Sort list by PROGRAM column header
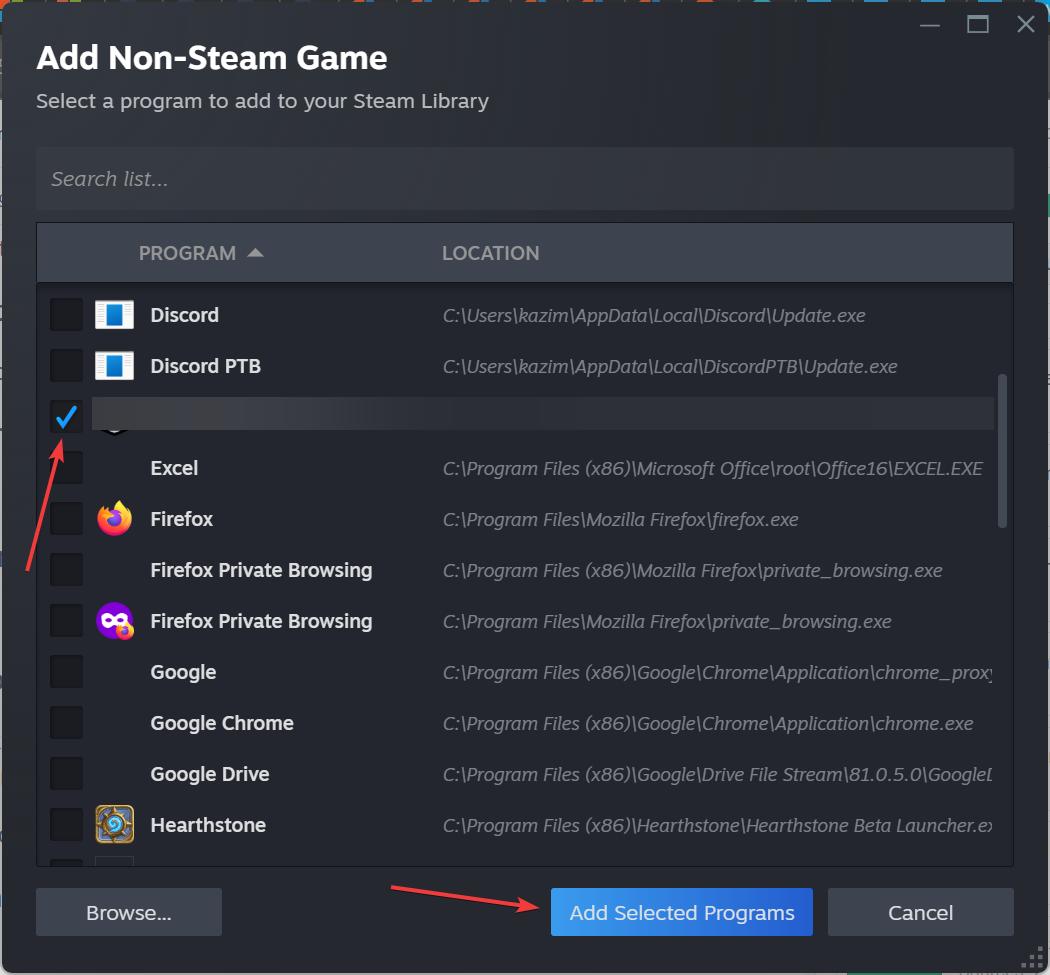Screen dimensions: 1050x975 [201, 253]
